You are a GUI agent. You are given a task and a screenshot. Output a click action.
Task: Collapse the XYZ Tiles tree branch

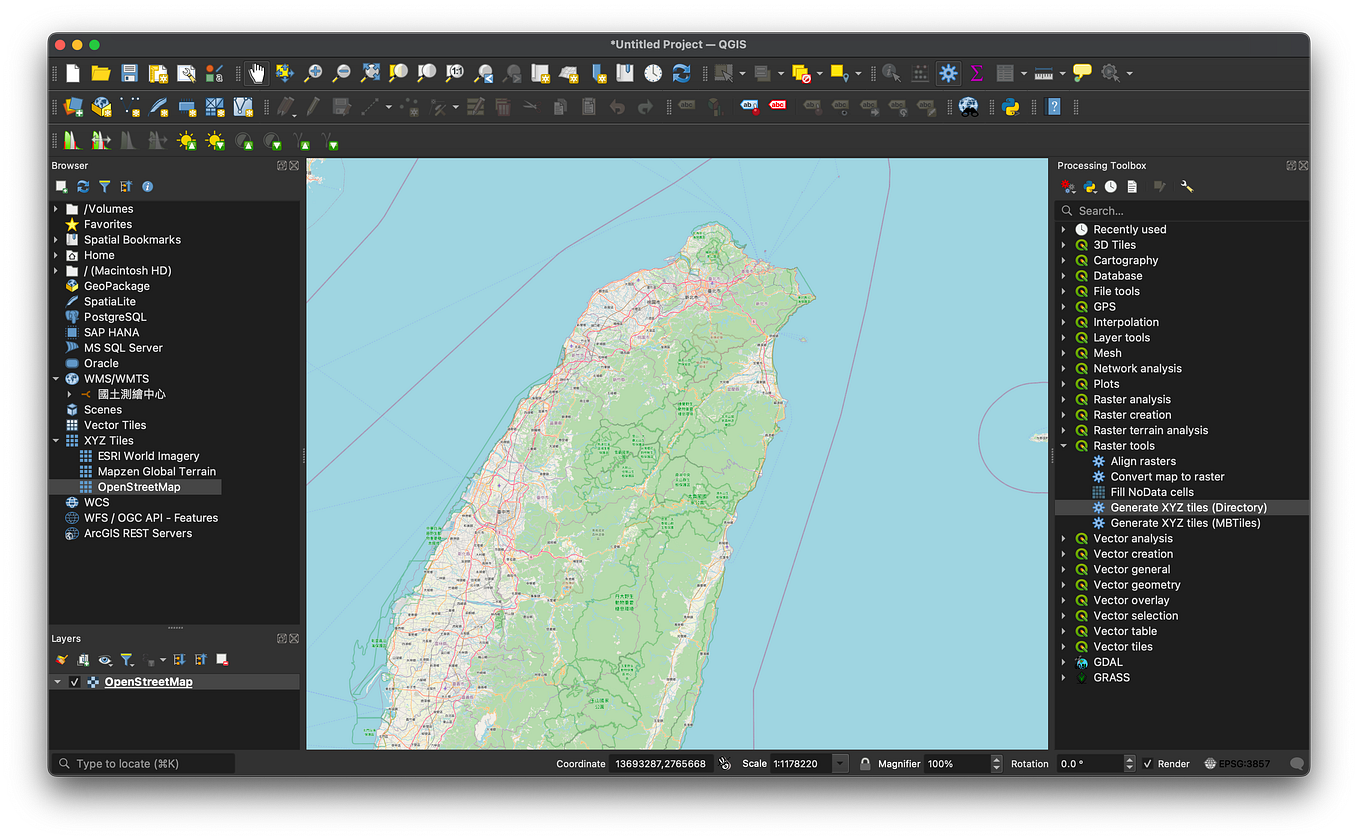tap(58, 440)
